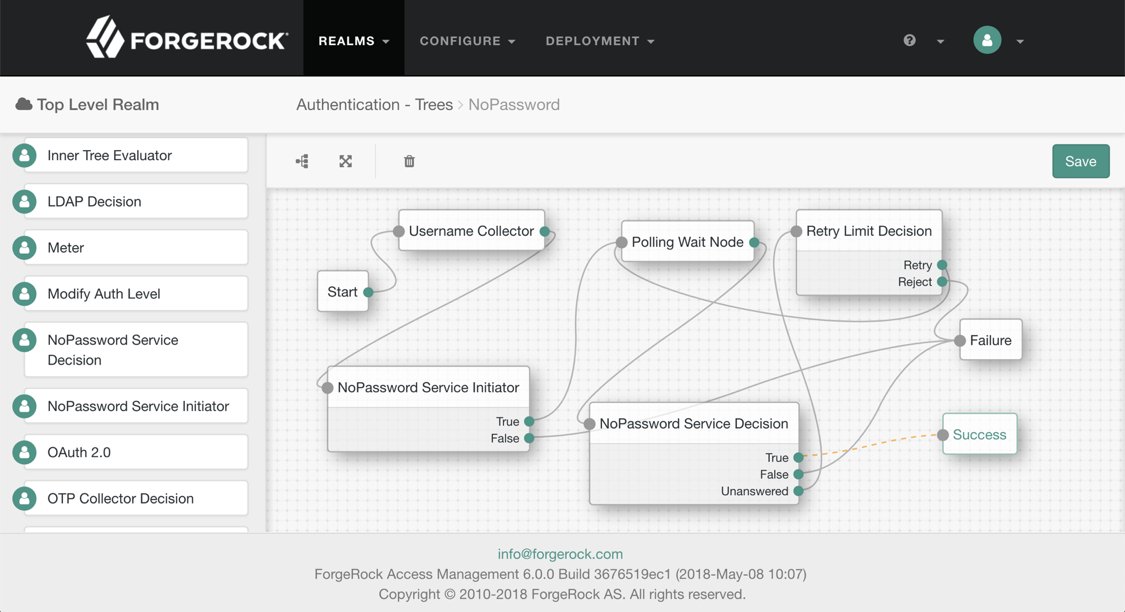
Task: Click the LDAP Decision user icon
Action: point(24,202)
